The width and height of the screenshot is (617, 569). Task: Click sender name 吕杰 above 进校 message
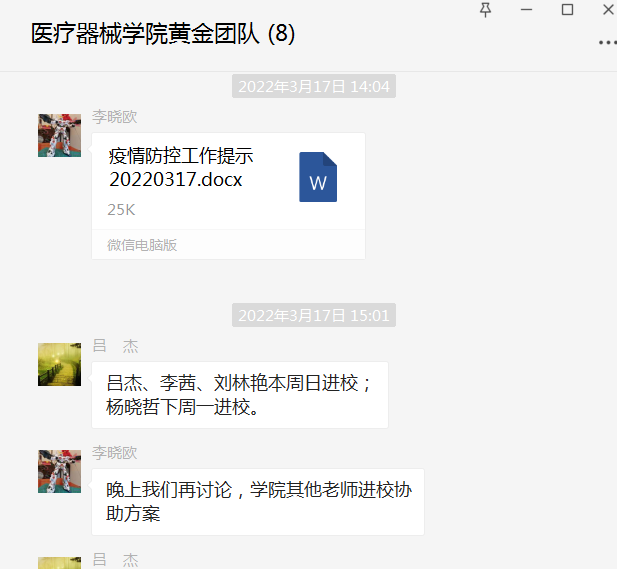pyautogui.click(x=115, y=346)
